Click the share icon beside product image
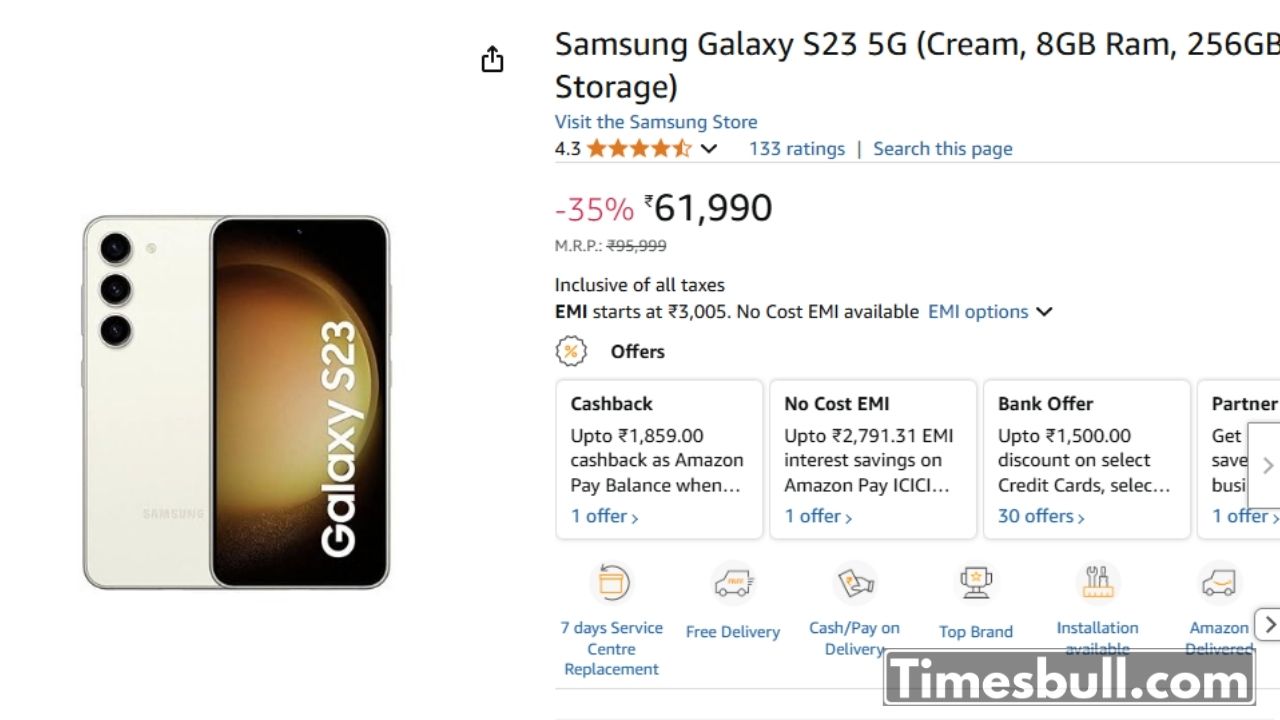 pyautogui.click(x=492, y=60)
